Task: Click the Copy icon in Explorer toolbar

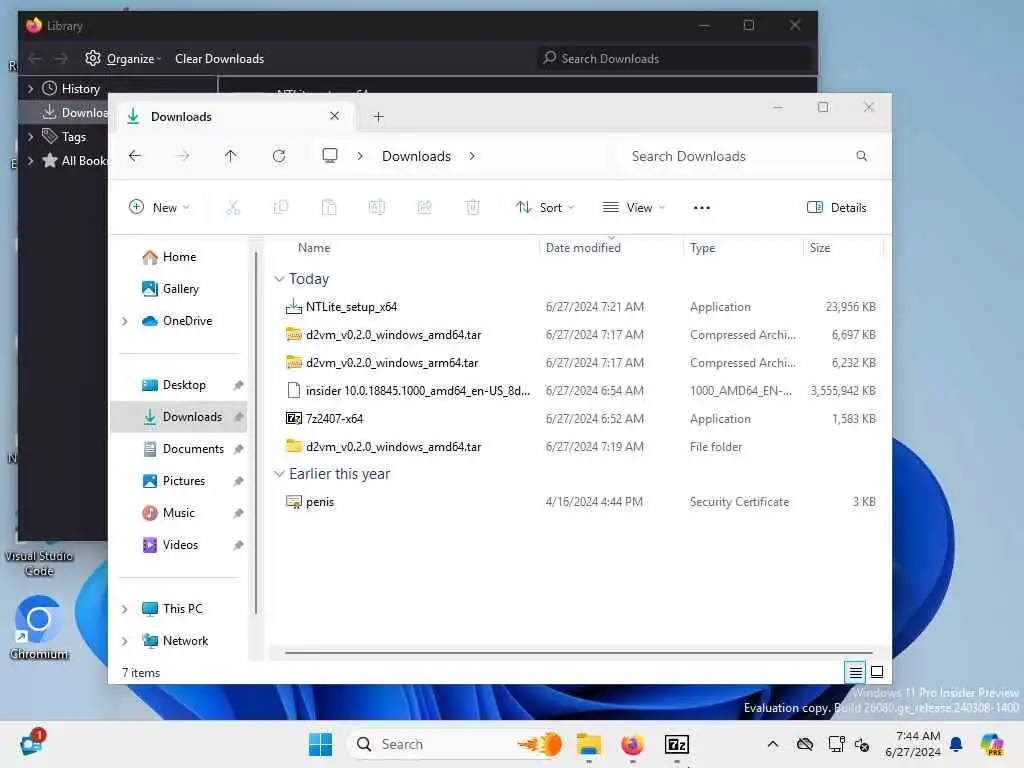Action: coord(281,208)
